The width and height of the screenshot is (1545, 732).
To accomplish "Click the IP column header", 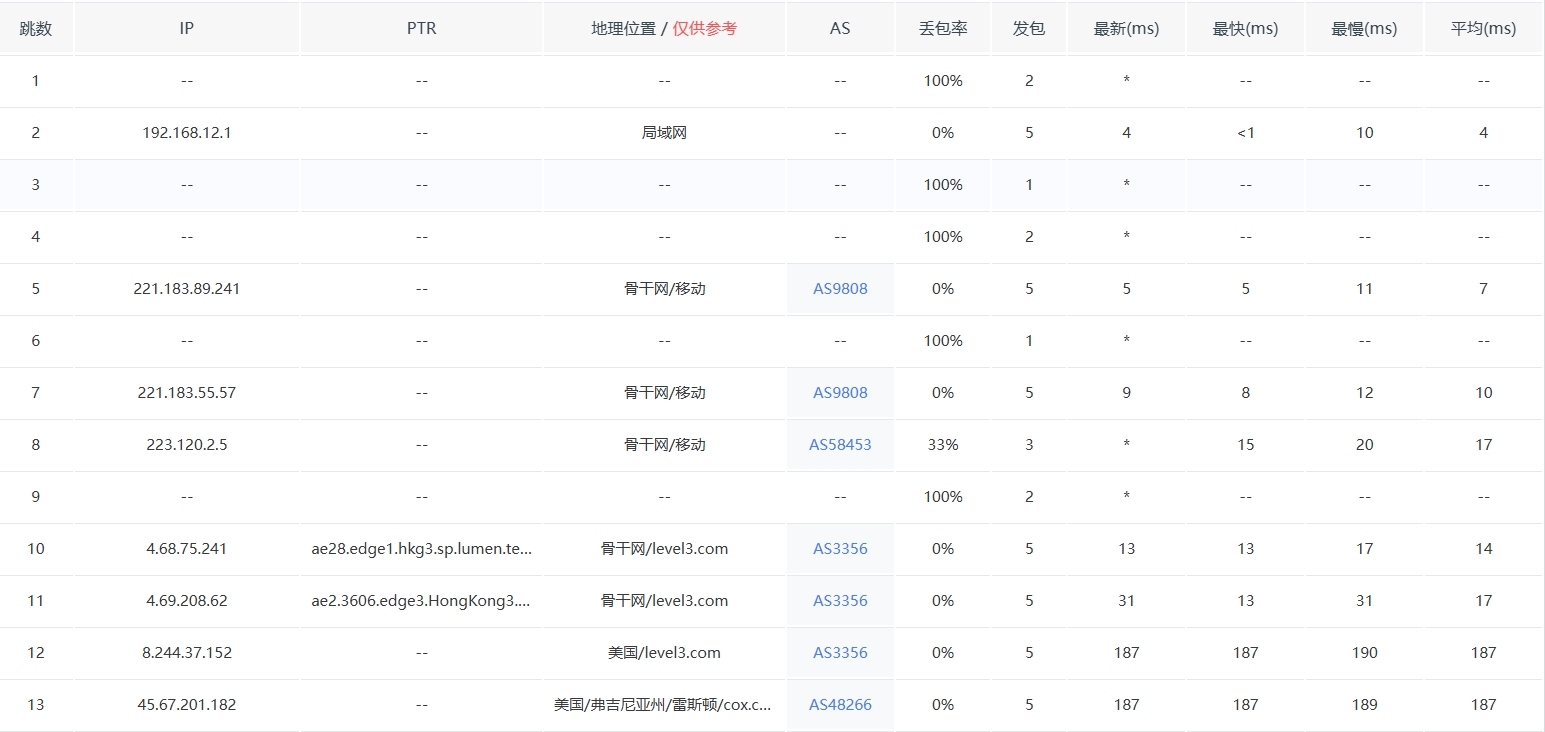I will (187, 29).
